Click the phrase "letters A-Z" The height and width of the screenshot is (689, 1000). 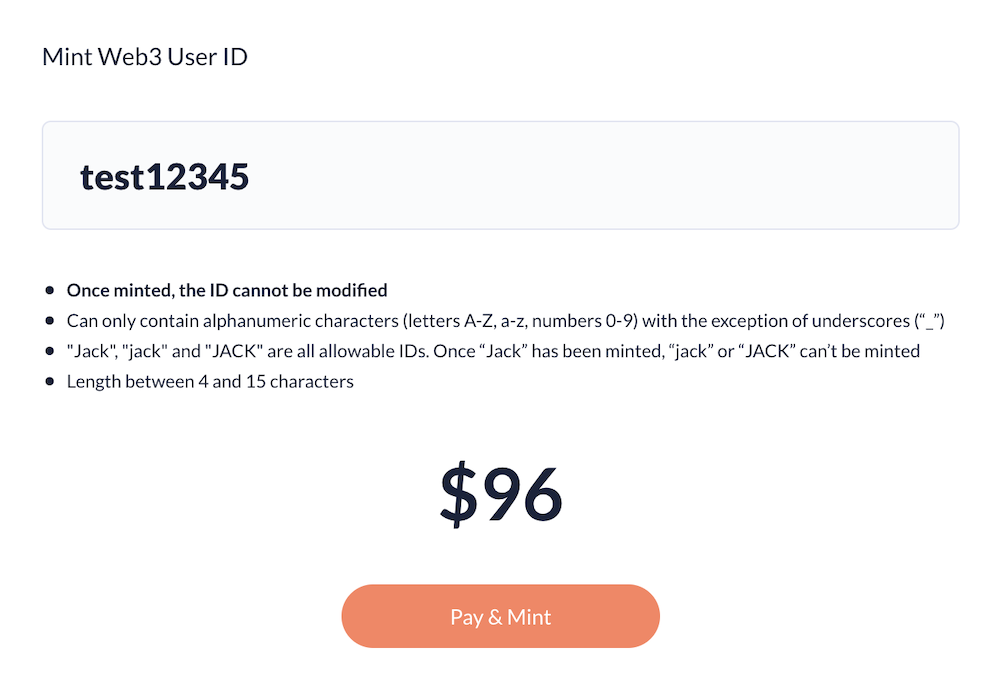pyautogui.click(x=481, y=321)
